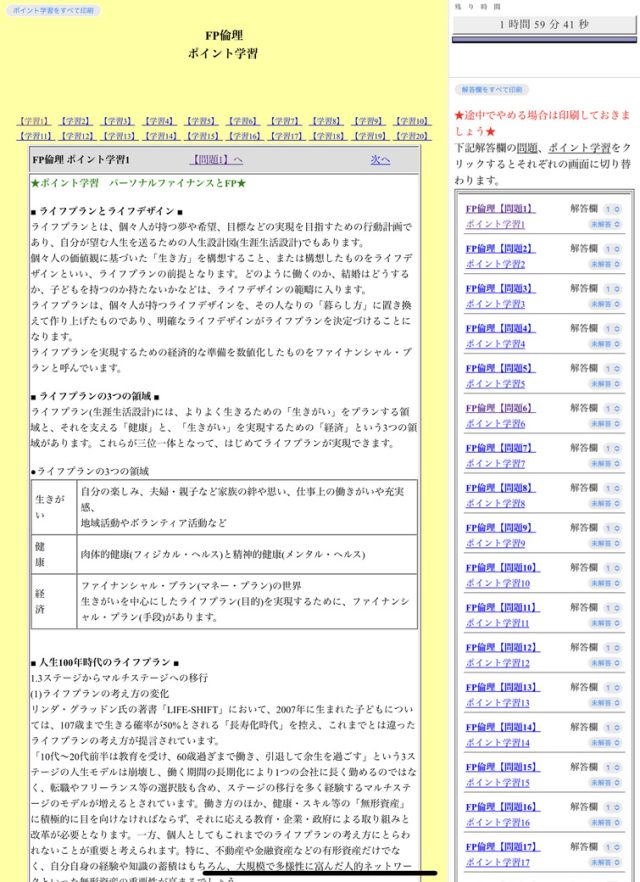This screenshot has width=640, height=882.
Task: Switch to the 【学習2】 tab link
Action: [x=74, y=121]
